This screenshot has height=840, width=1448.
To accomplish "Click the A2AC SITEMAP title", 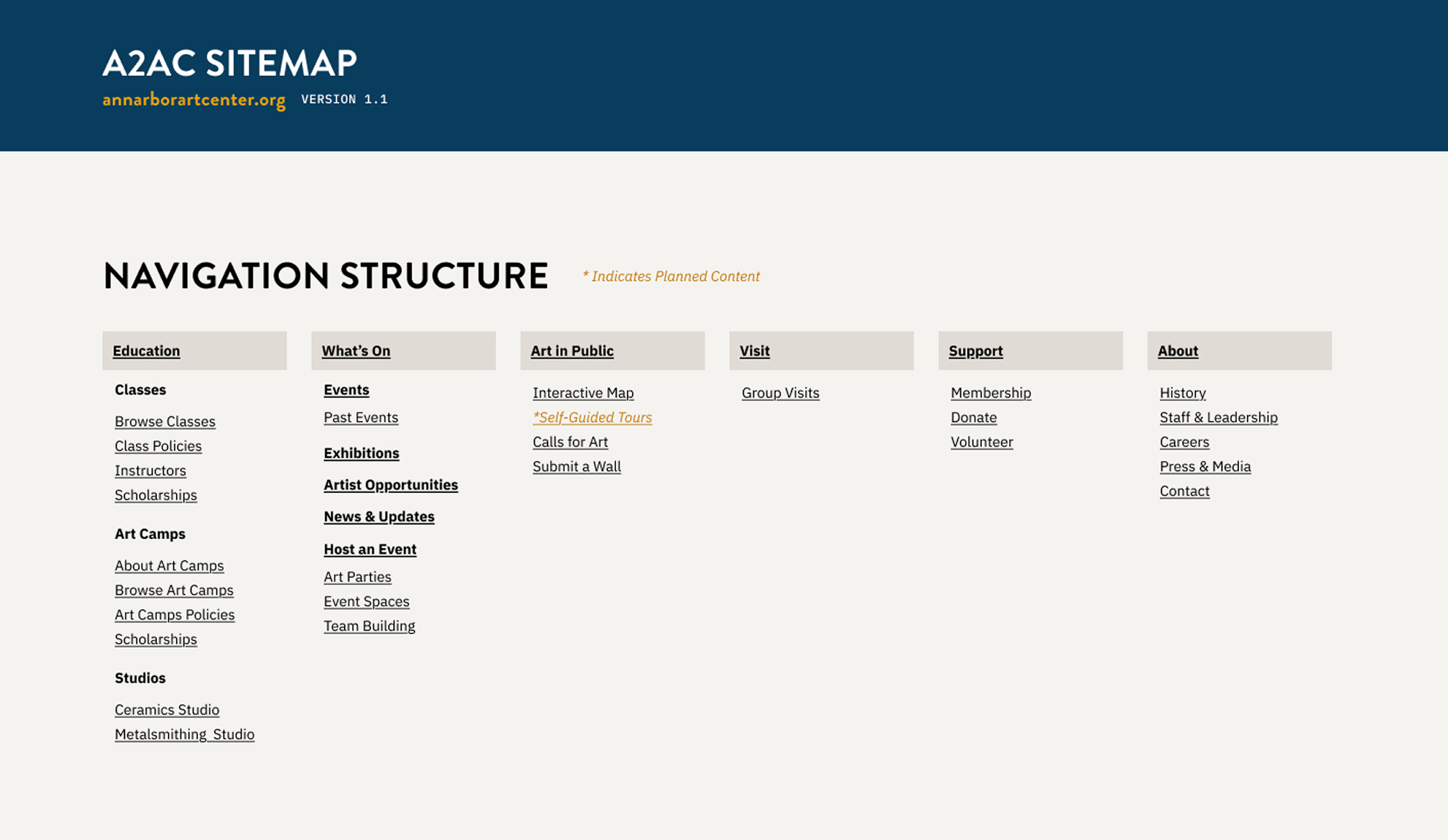I will (x=229, y=63).
